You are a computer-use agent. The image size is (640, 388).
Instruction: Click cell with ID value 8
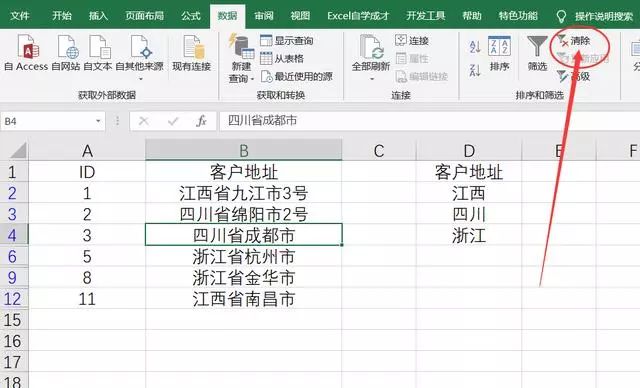point(87,278)
